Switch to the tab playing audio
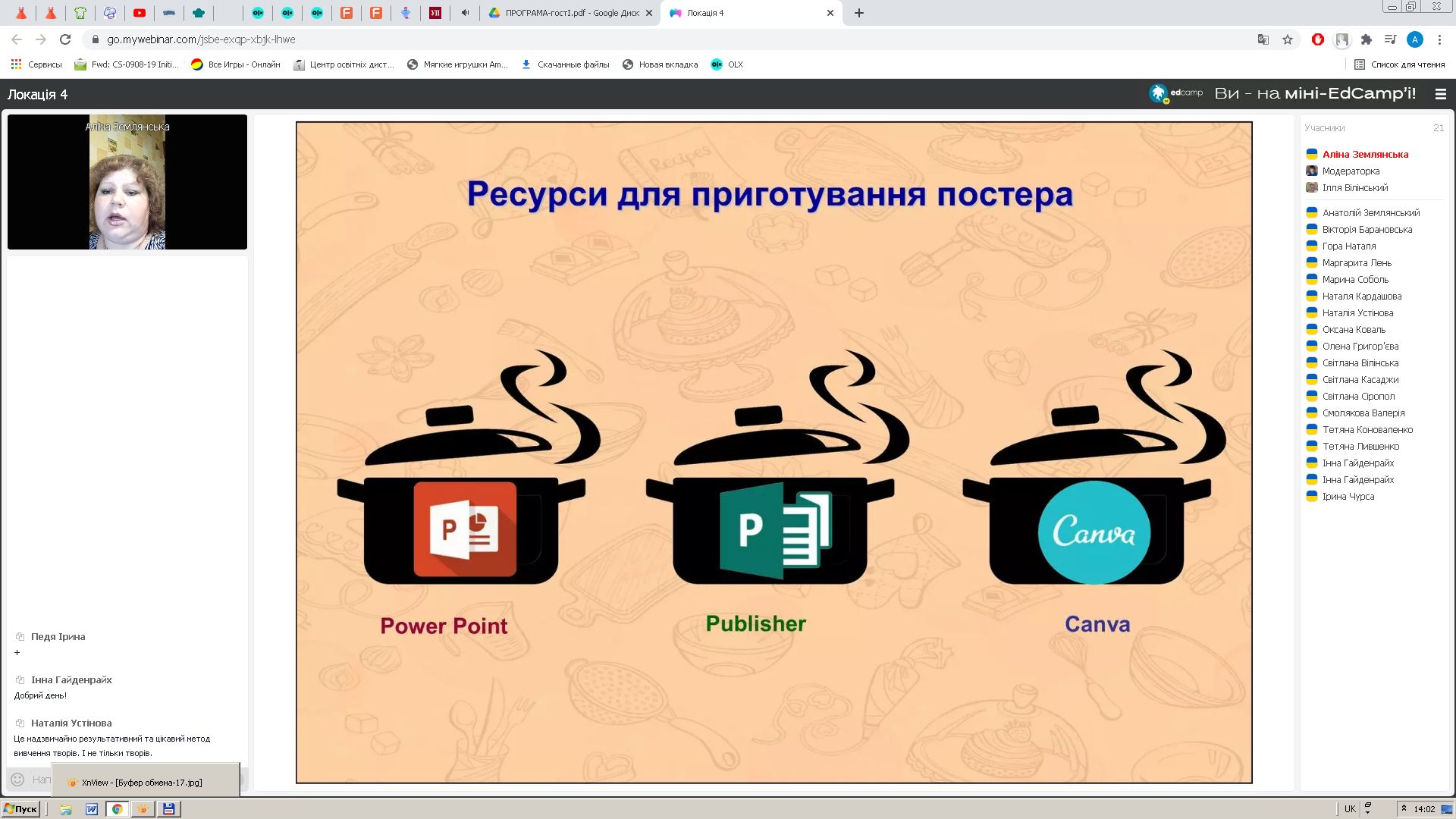1456x819 pixels. (x=465, y=13)
